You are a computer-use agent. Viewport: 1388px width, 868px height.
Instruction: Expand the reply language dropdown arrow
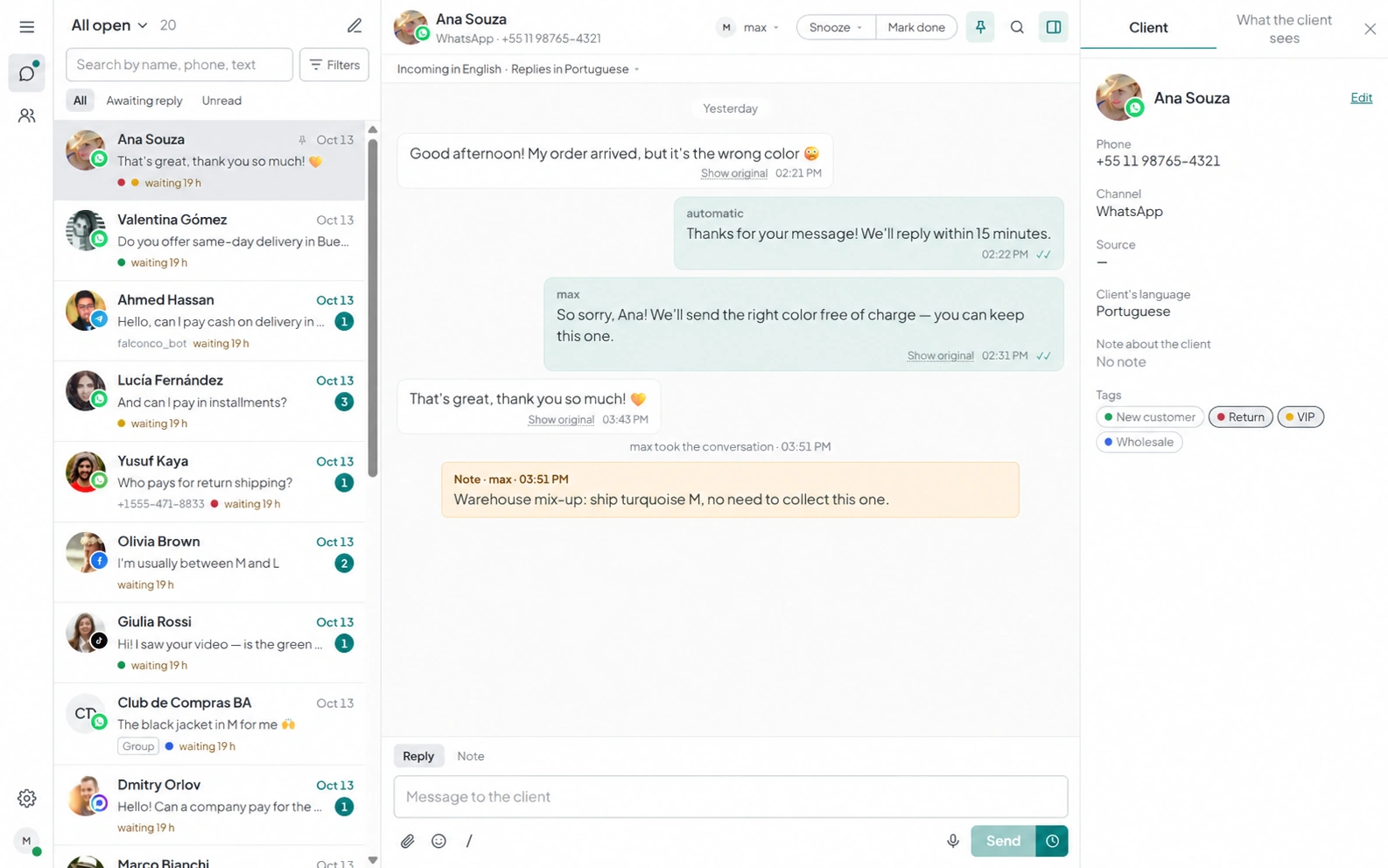(637, 69)
